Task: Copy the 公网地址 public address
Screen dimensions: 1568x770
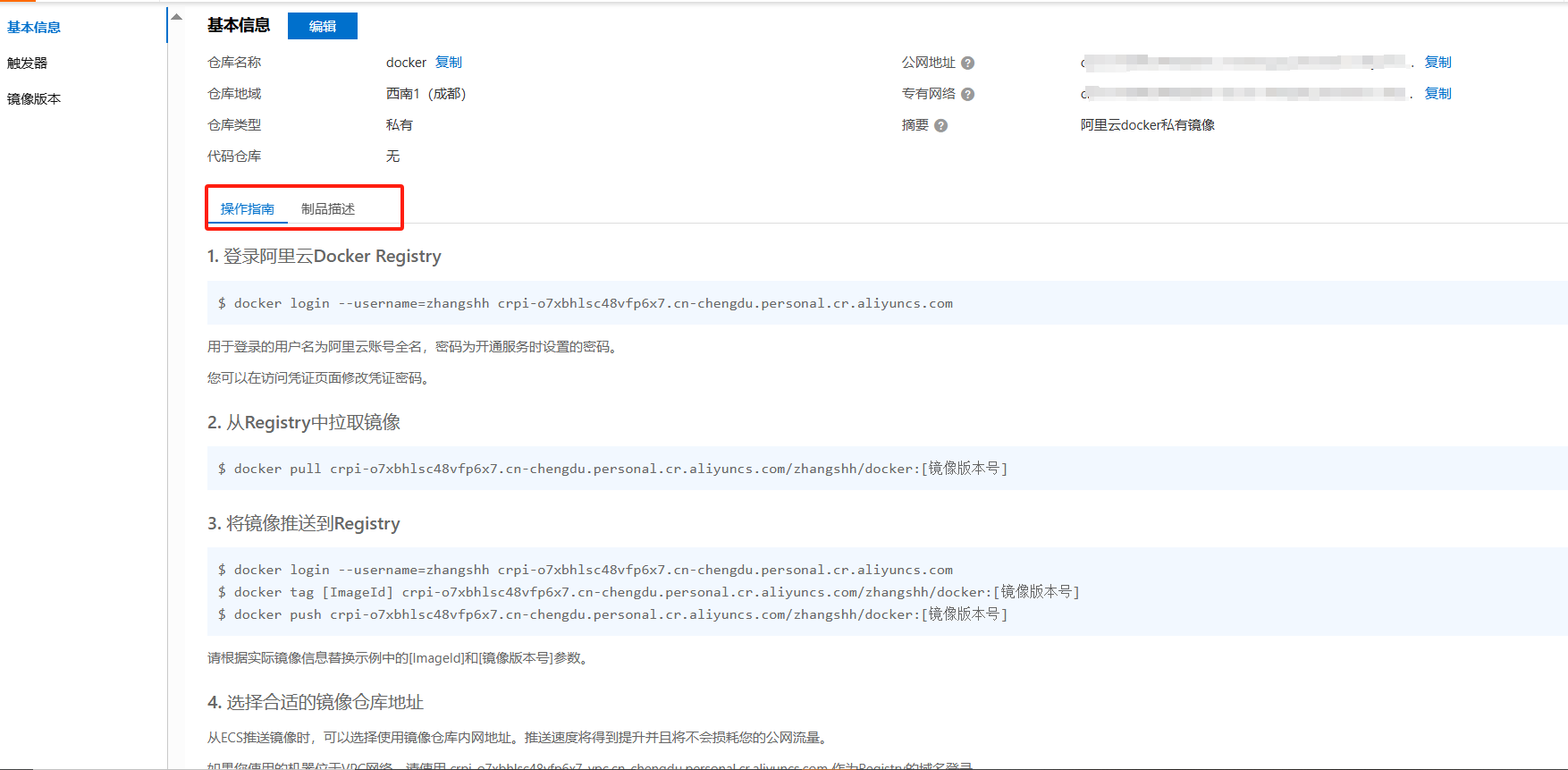Action: tap(1437, 63)
